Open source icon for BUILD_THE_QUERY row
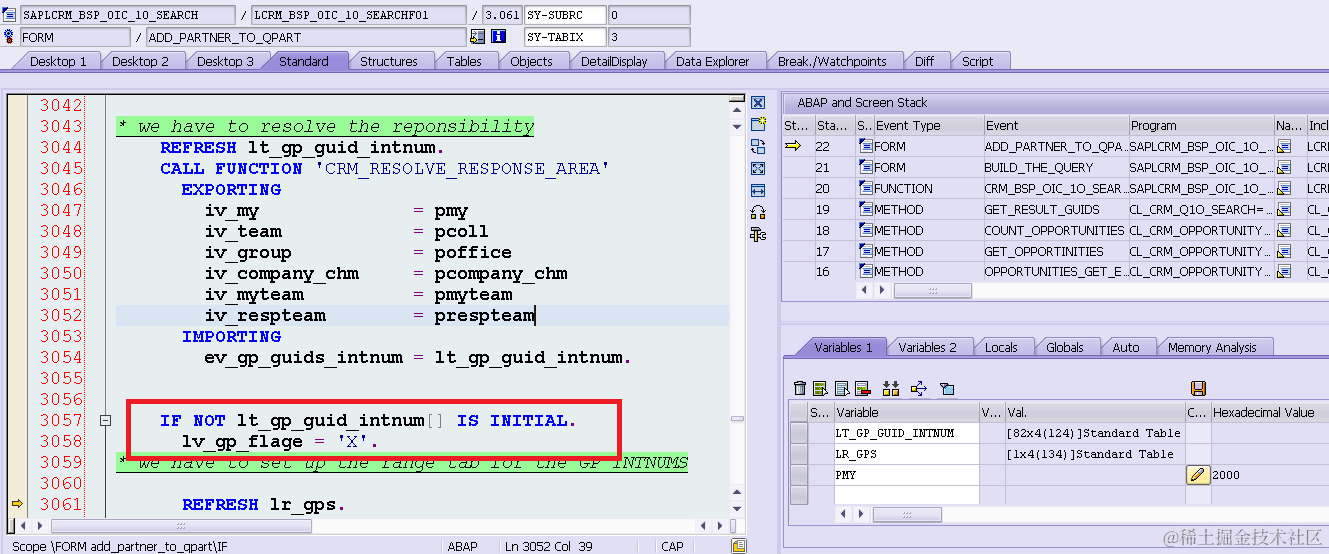1329x554 pixels. point(1284,167)
